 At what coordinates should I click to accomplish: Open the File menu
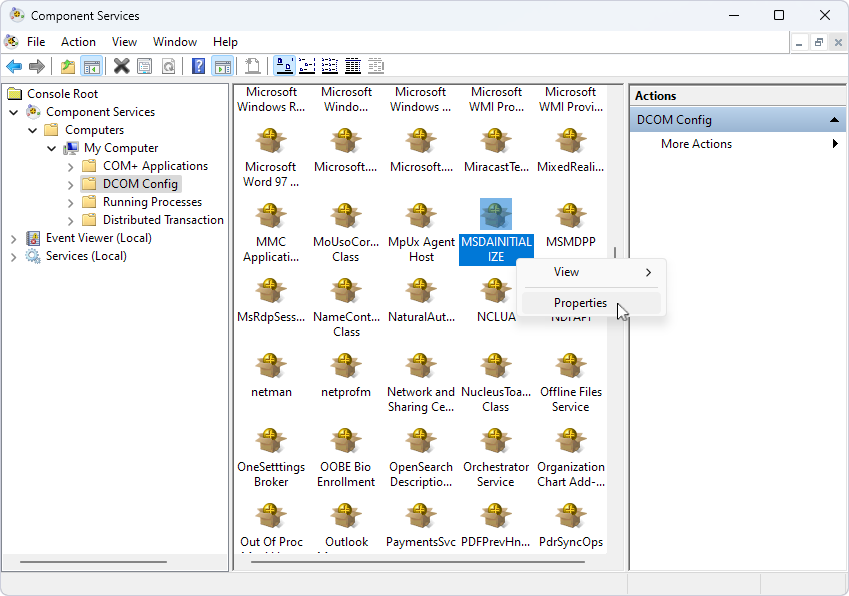[36, 42]
